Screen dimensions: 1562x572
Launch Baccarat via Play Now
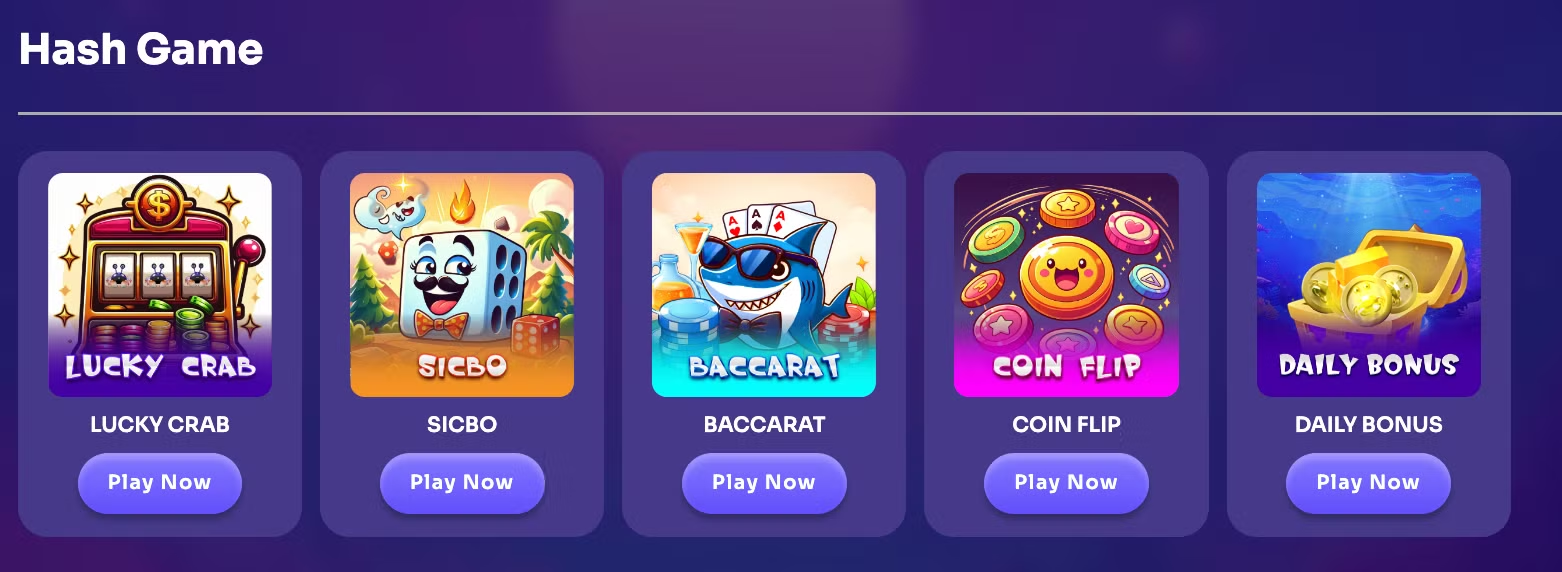[764, 483]
